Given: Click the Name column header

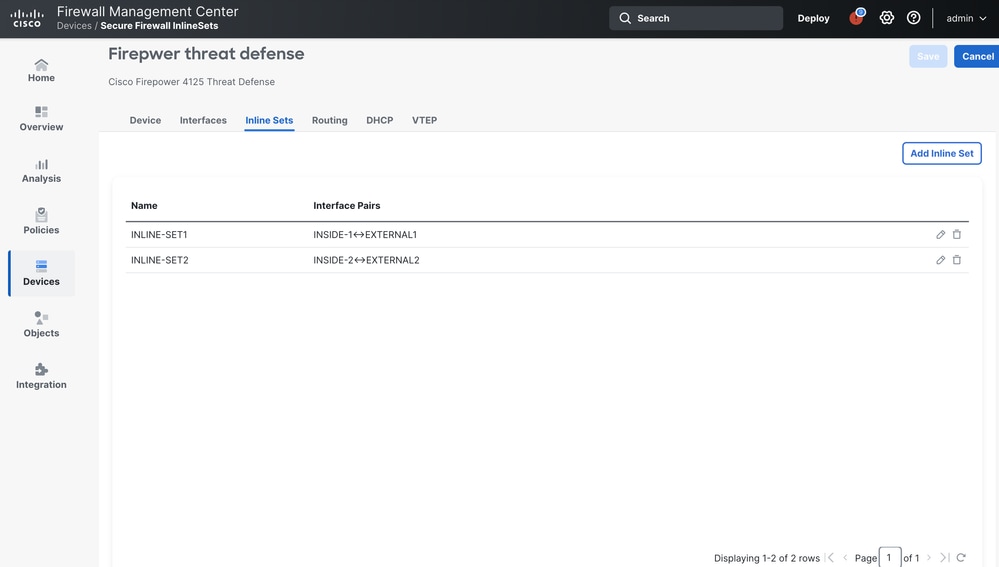Looking at the screenshot, I should click(x=144, y=205).
